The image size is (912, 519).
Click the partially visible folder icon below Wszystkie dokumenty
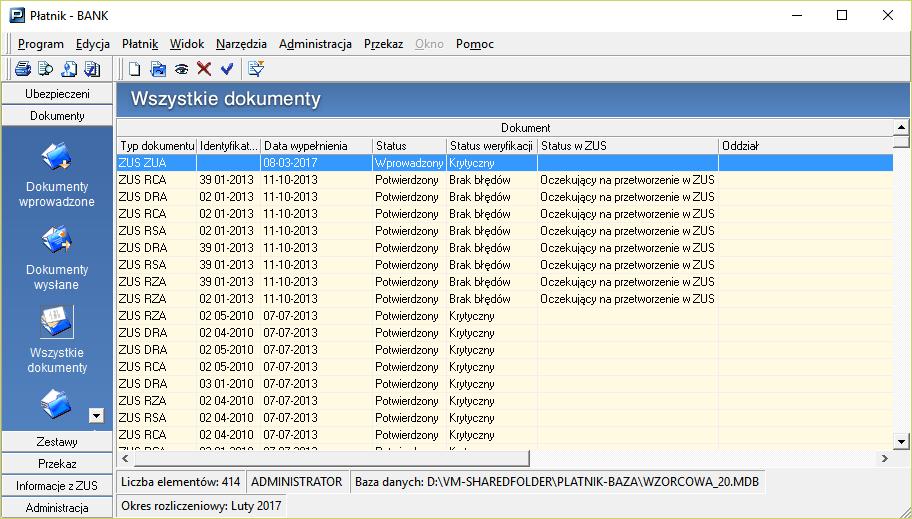pos(56,404)
